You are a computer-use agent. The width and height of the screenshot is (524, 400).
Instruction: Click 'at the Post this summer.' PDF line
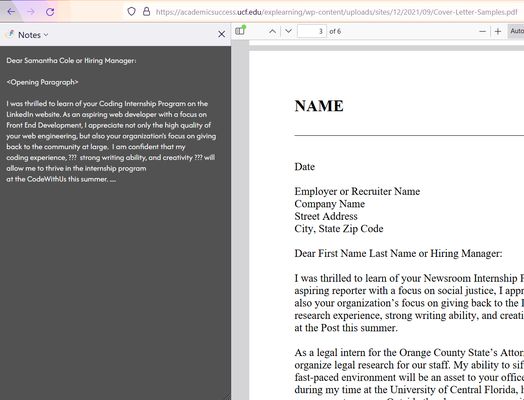(346, 328)
